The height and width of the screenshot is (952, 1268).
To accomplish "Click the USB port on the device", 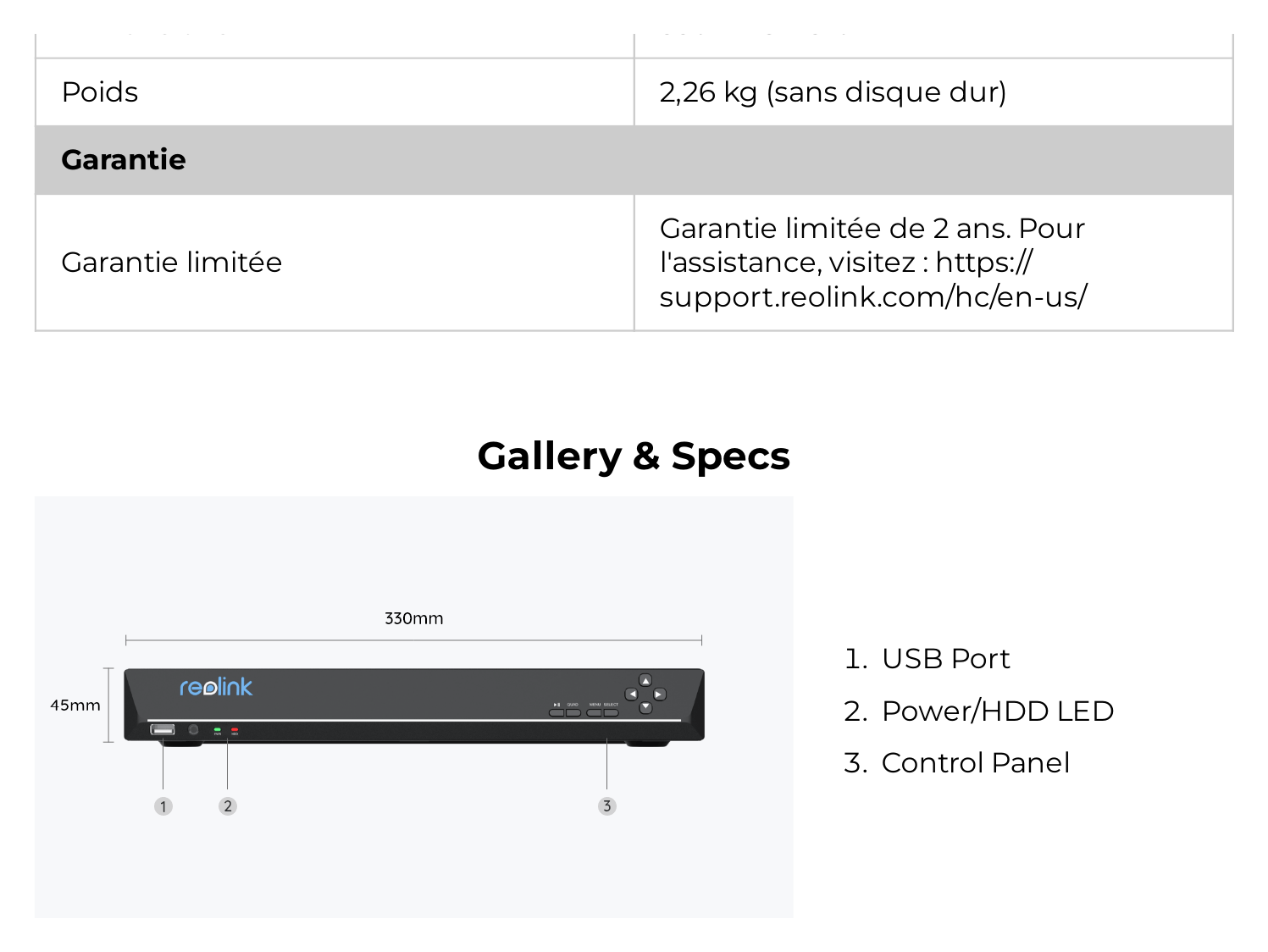I will 163,729.
